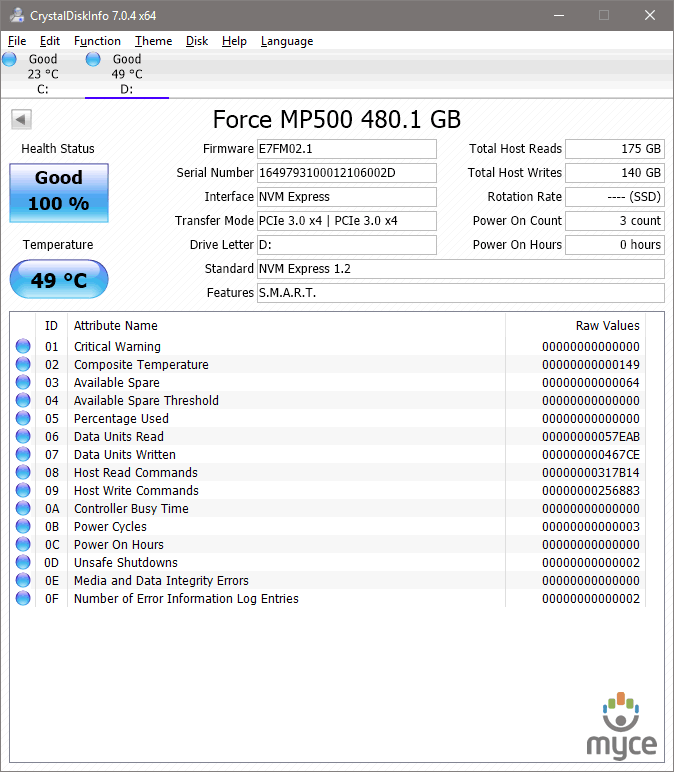Click status icon for Available Spare Threshold row
This screenshot has height=772, width=674.
23,400
